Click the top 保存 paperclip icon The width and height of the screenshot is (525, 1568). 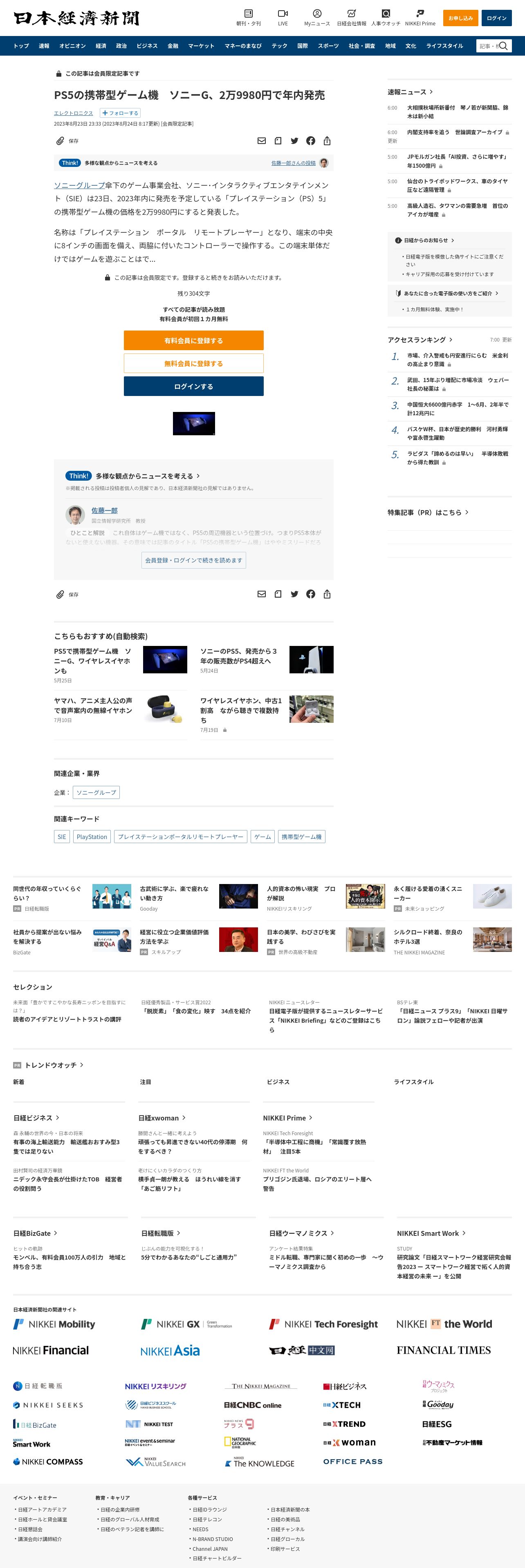point(60,141)
